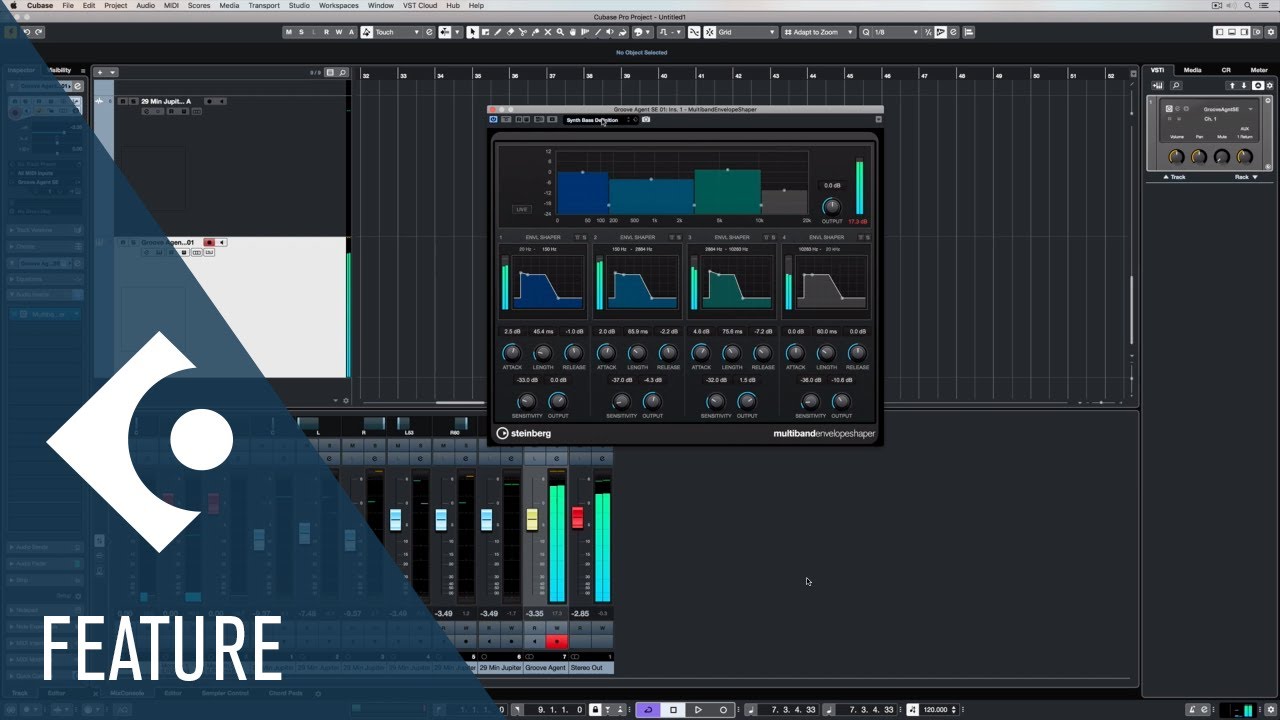1280x720 pixels.
Task: Click the quantize Q icon
Action: pyautogui.click(x=865, y=32)
